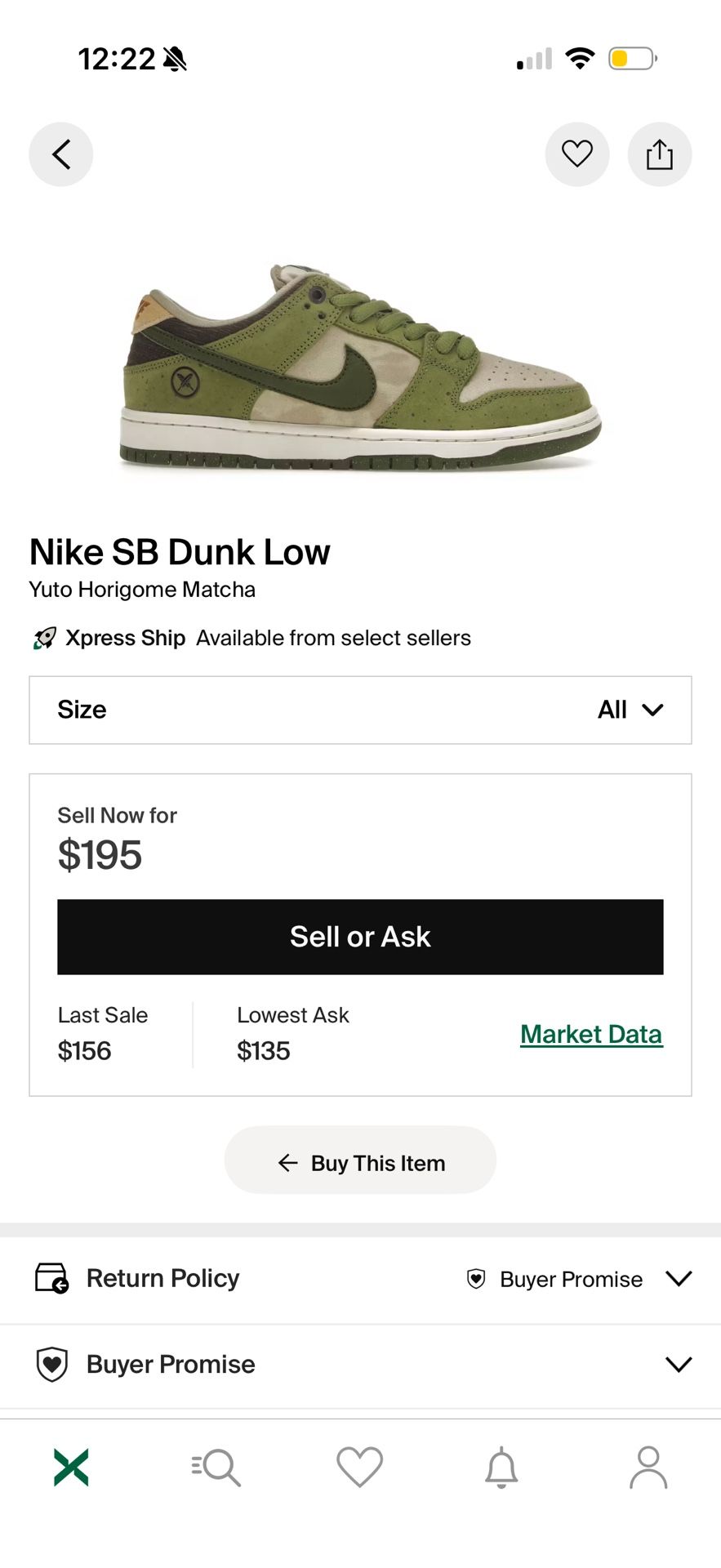This screenshot has width=721, height=1568.
Task: Open the StockX home tab
Action: pos(71,1468)
